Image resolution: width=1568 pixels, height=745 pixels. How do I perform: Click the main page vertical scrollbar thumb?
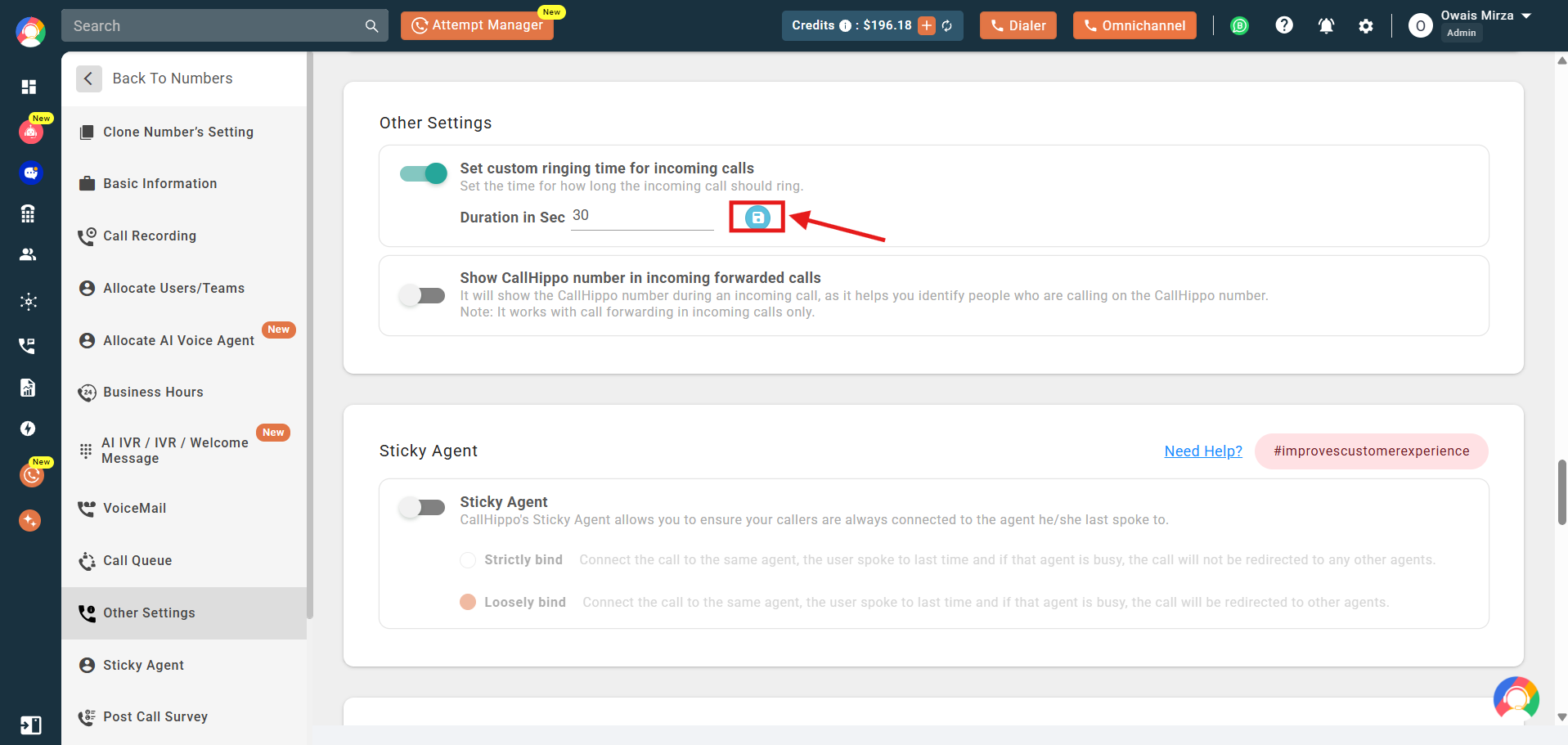coord(1561,492)
